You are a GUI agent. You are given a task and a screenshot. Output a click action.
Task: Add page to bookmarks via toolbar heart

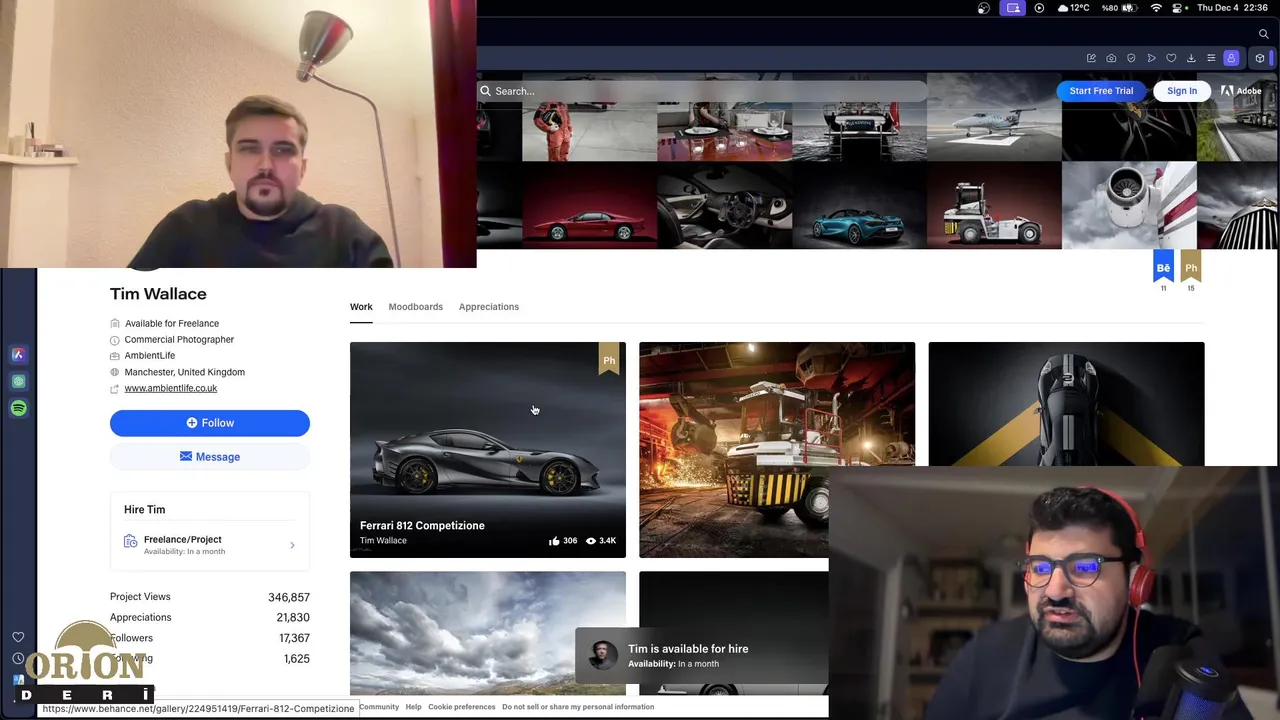click(x=1171, y=58)
